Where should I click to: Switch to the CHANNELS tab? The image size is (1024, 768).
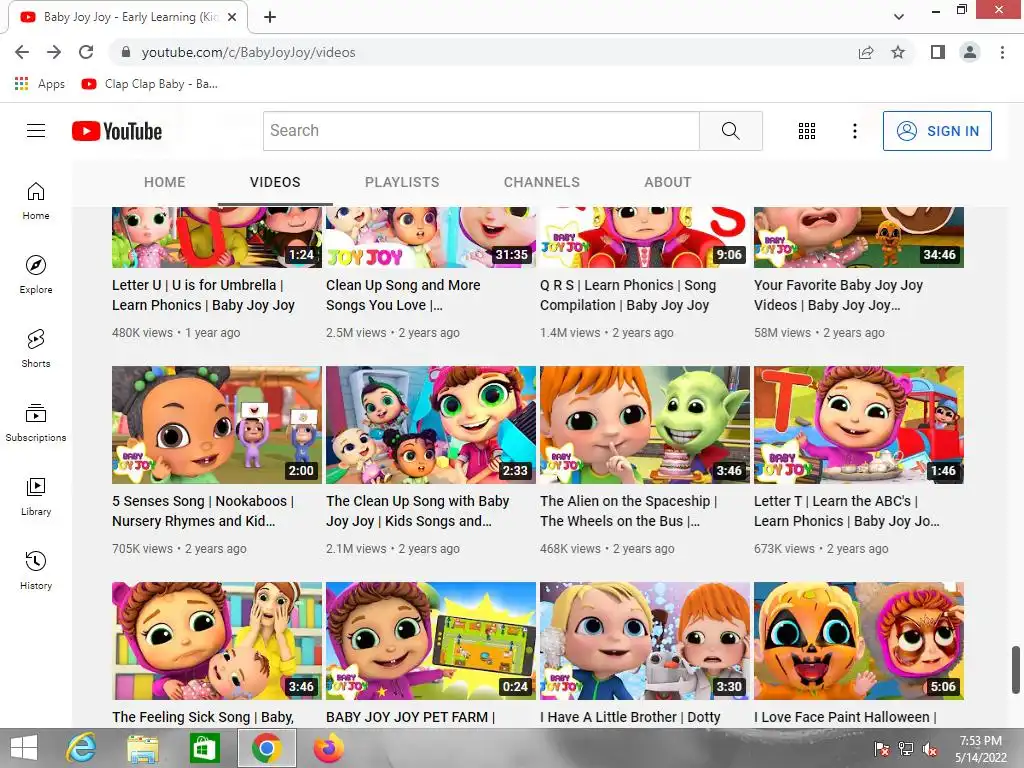[x=541, y=182]
